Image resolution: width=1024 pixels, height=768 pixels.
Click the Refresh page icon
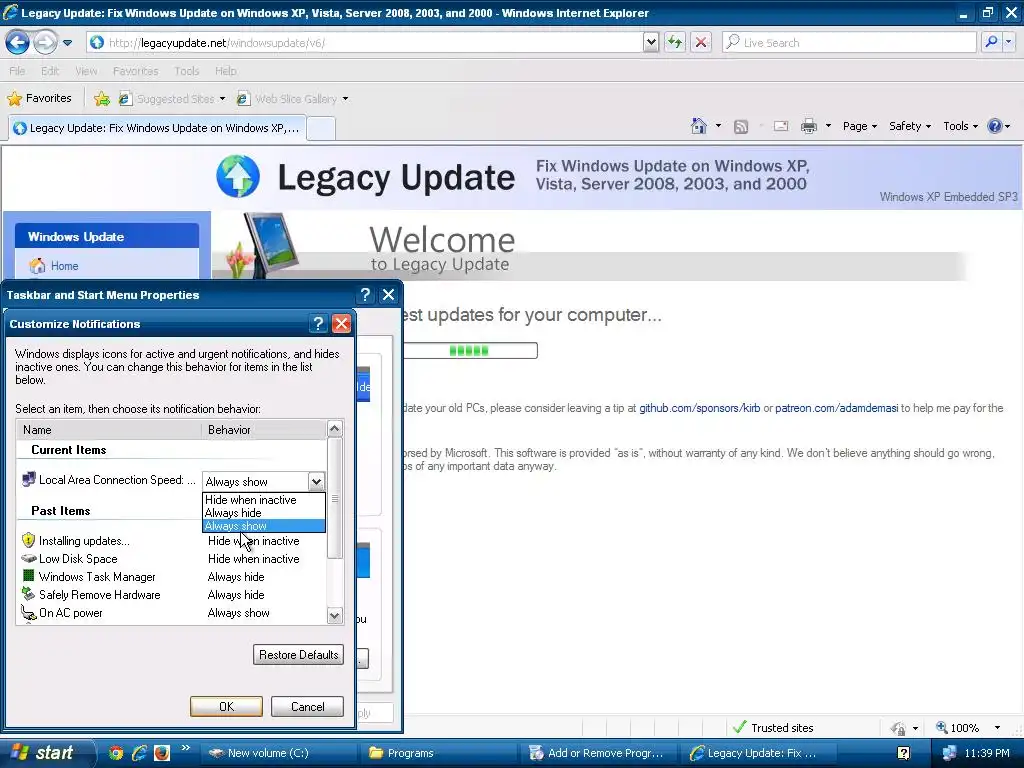tap(675, 43)
